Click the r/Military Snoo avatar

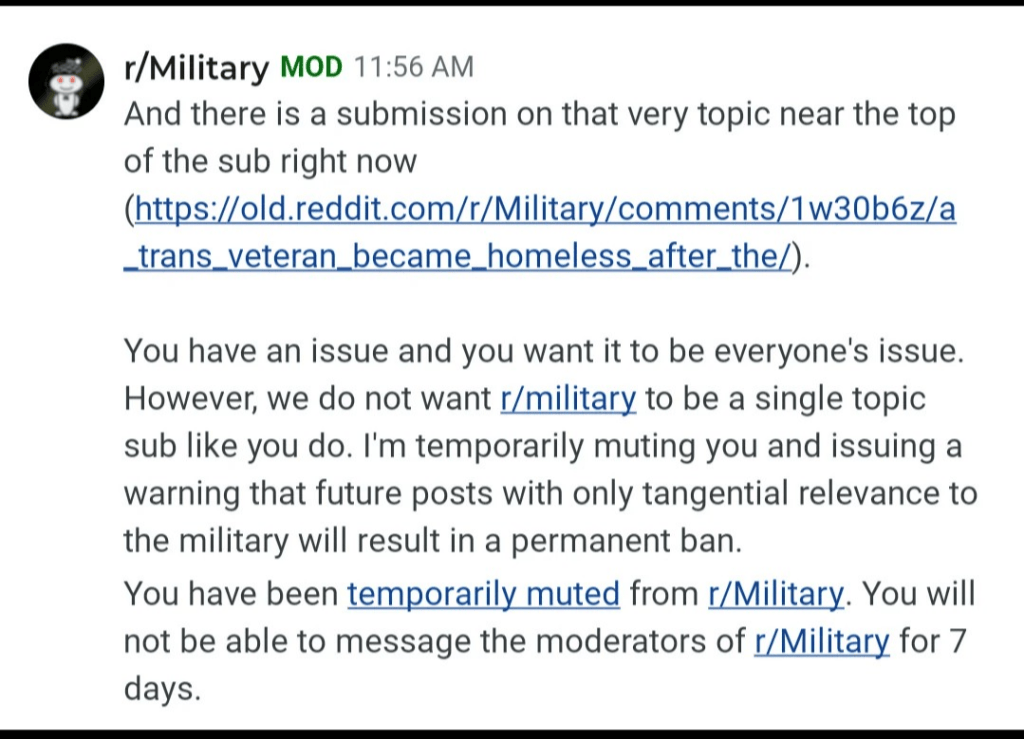point(66,81)
